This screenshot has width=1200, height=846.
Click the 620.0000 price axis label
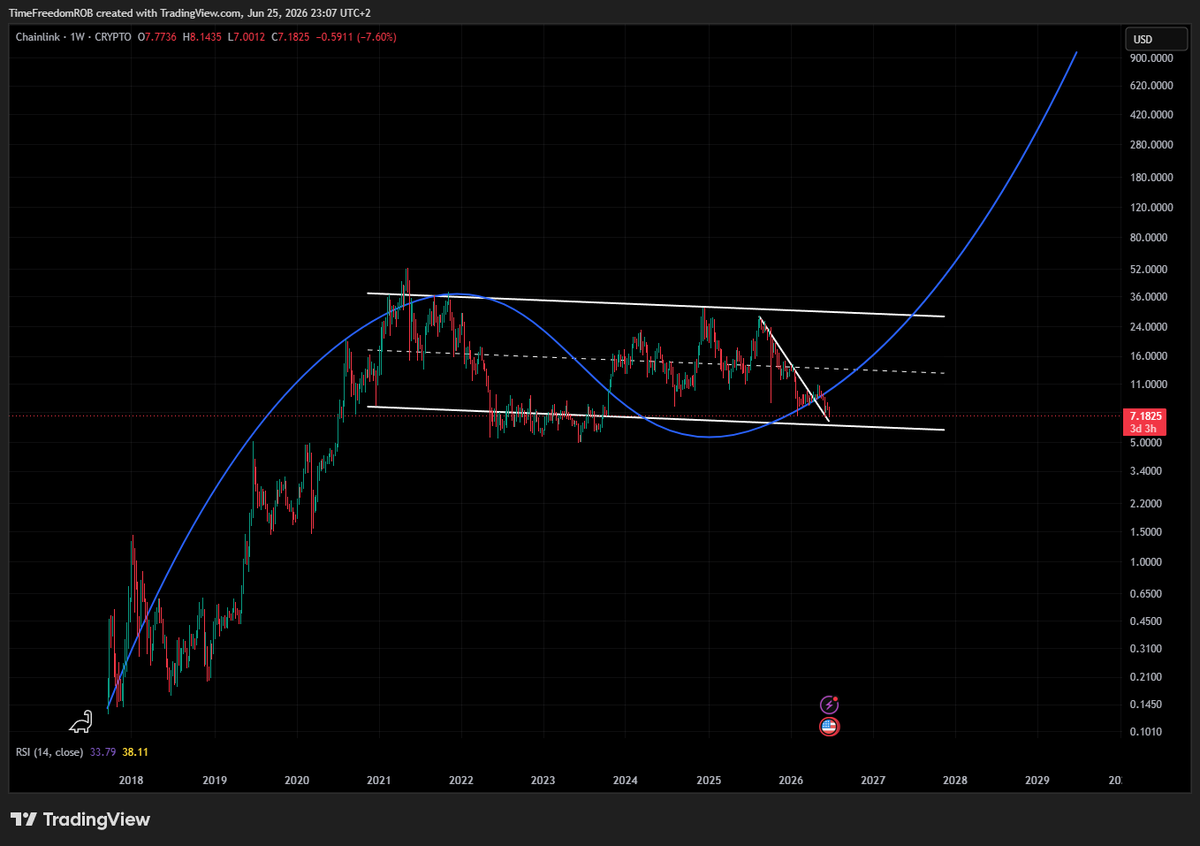1153,87
